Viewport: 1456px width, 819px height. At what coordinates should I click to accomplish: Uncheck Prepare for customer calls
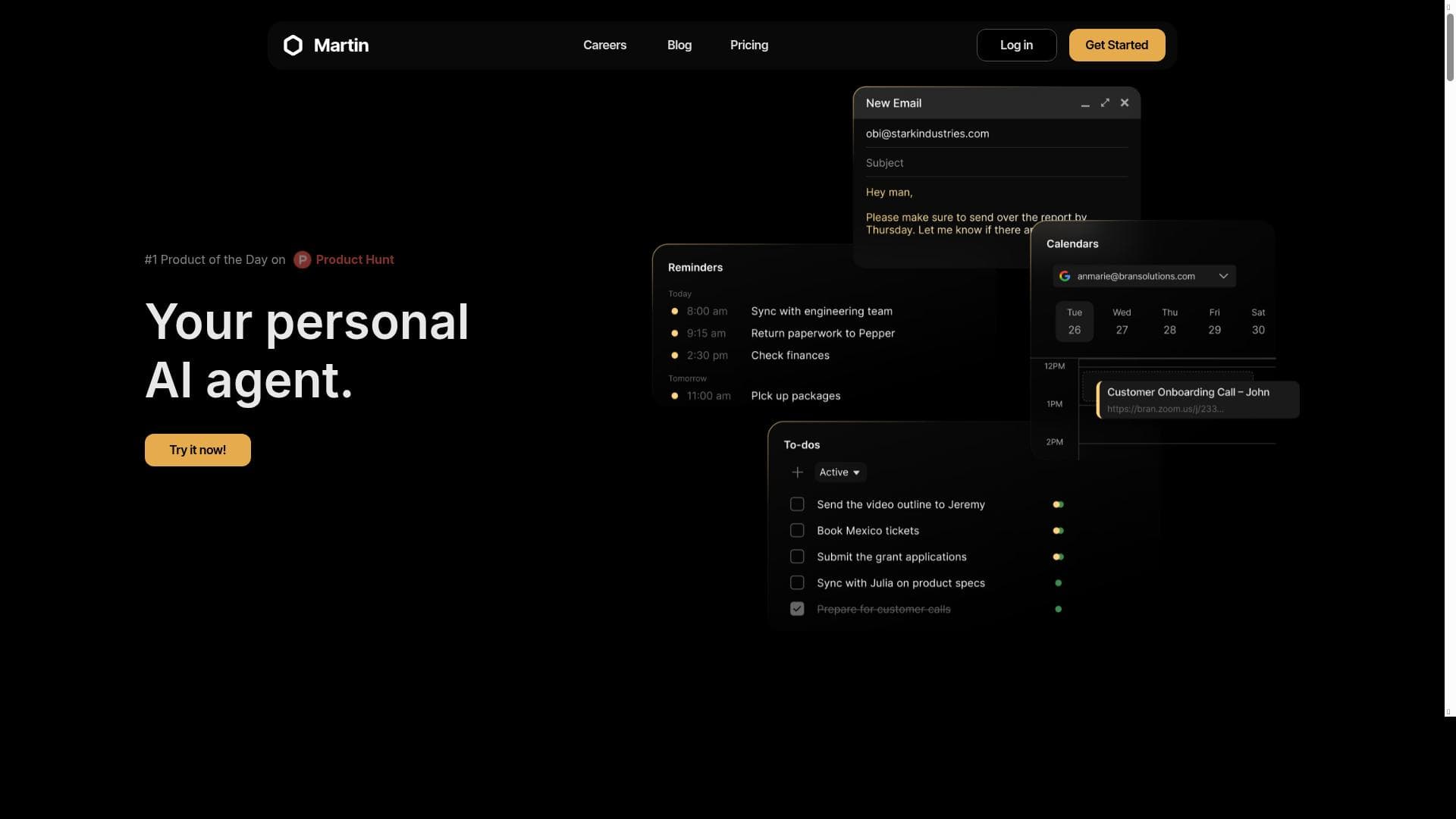797,609
